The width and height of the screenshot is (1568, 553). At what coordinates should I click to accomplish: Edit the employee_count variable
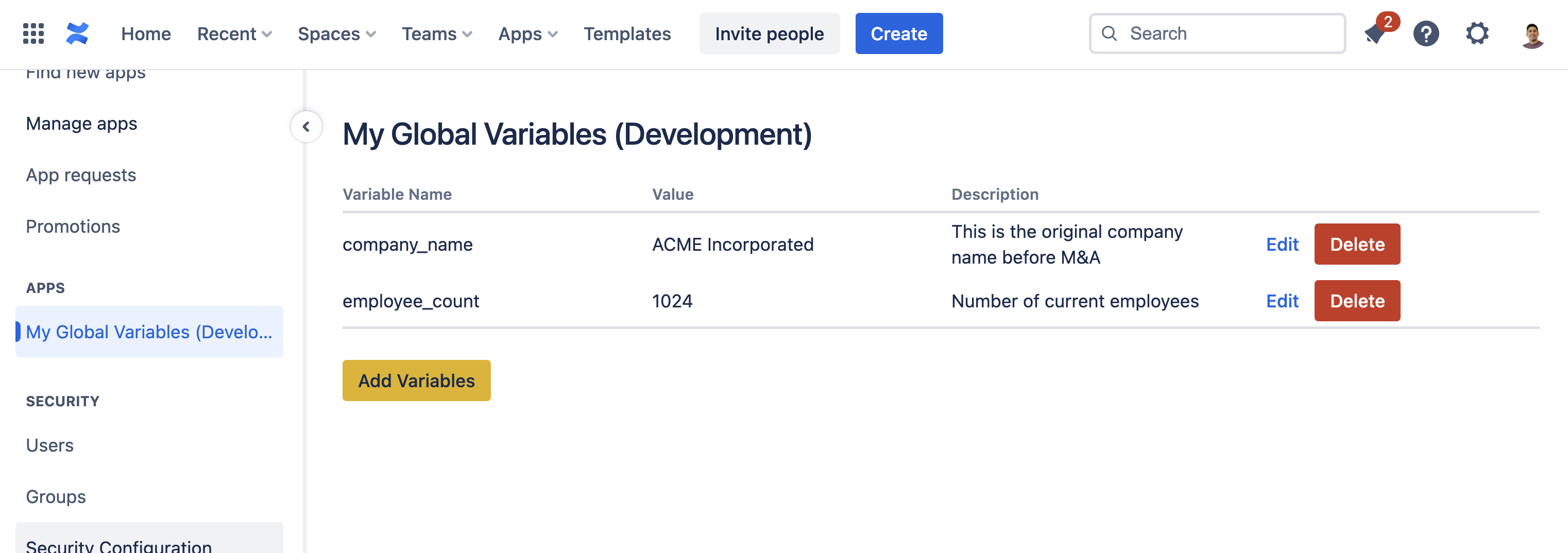1282,301
